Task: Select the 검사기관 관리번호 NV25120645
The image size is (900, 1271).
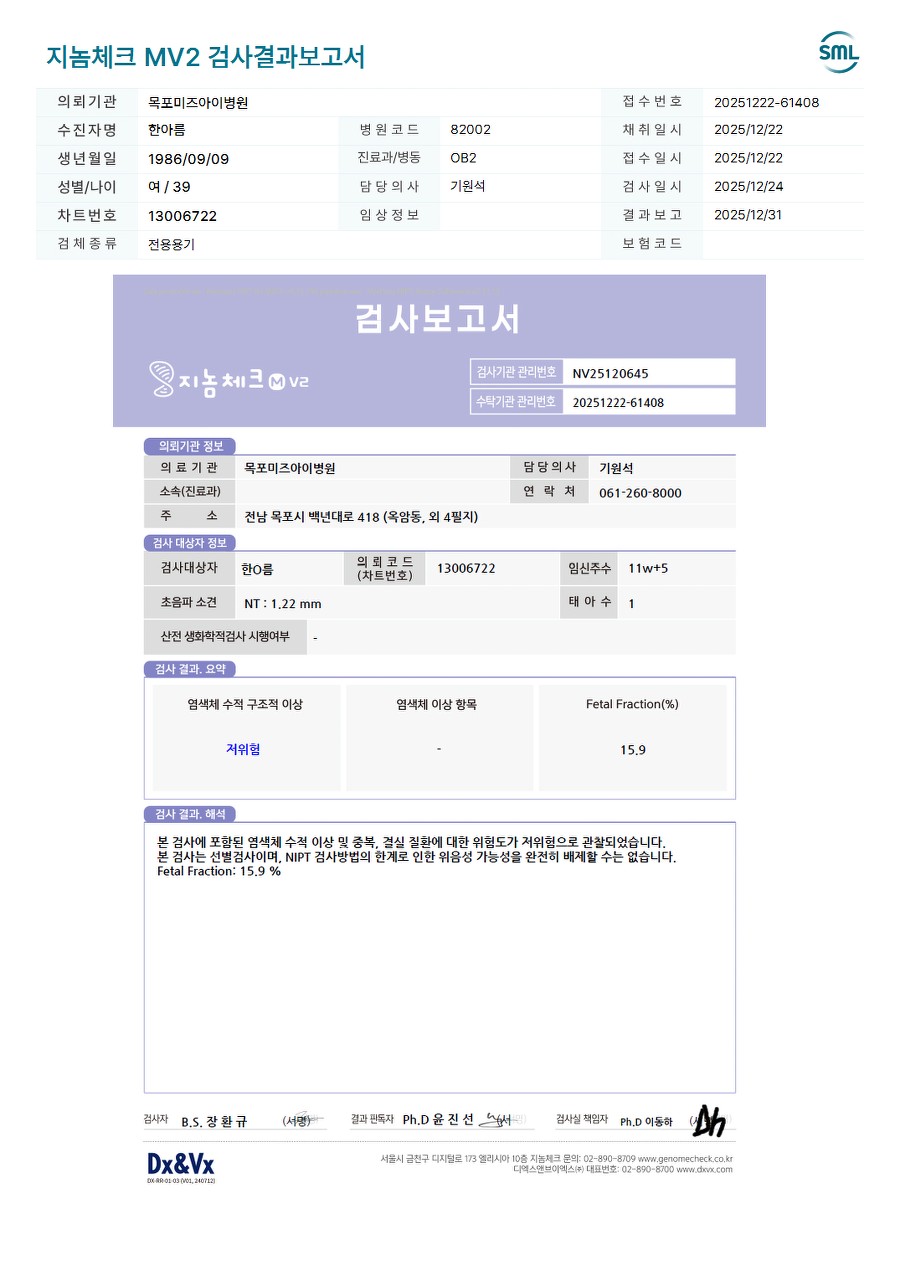Action: [x=610, y=373]
